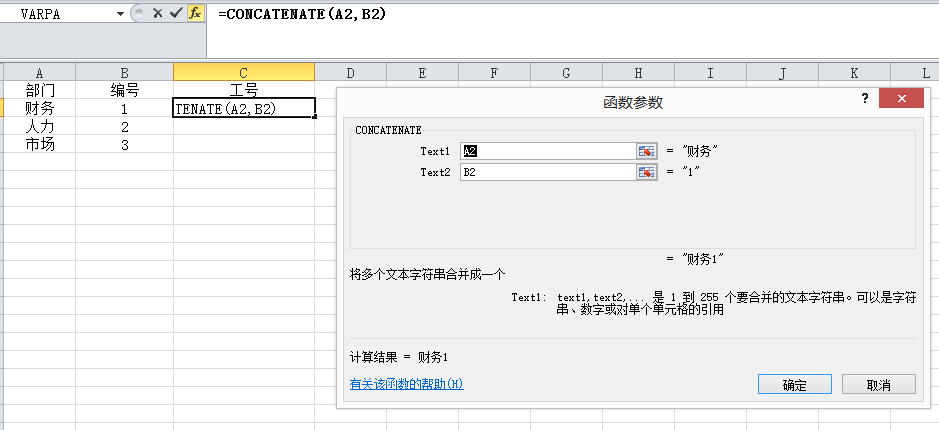
Task: Click cell containing 市场
Action: pos(40,144)
